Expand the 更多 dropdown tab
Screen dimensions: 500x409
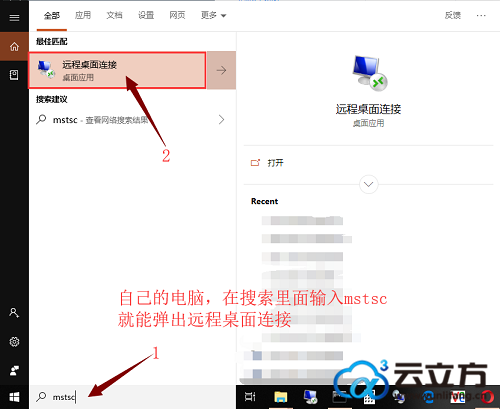(213, 15)
